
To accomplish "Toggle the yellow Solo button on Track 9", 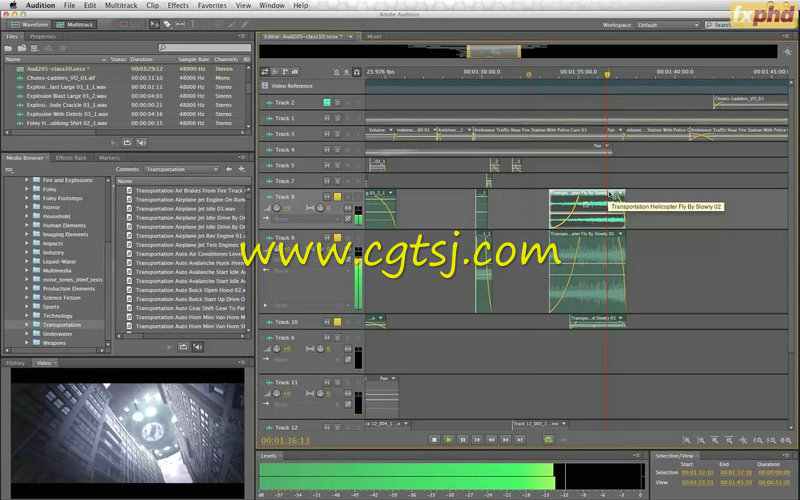I will click(x=337, y=238).
